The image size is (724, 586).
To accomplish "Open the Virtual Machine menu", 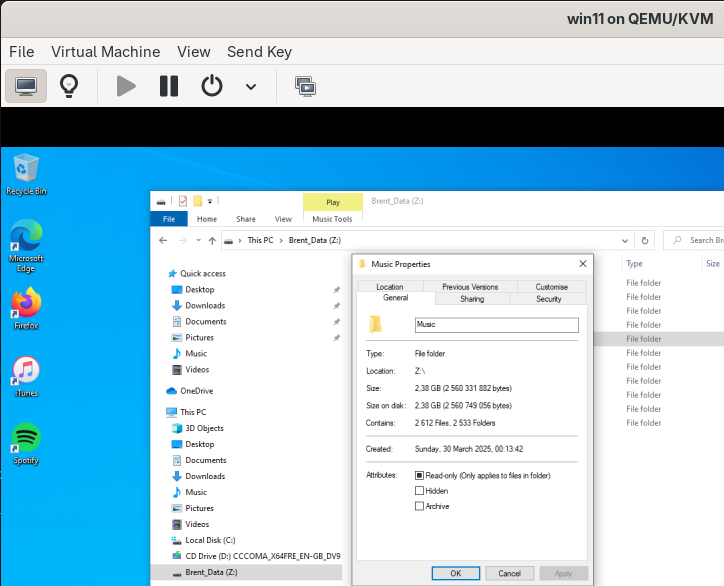I will [106, 52].
